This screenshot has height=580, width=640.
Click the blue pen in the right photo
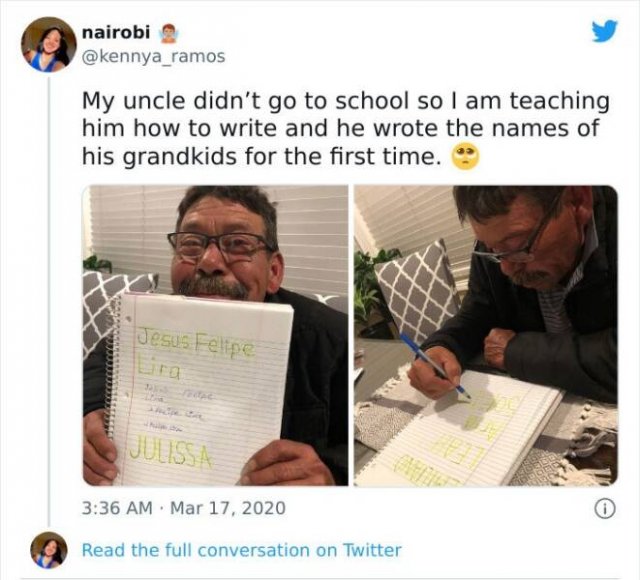click(435, 366)
